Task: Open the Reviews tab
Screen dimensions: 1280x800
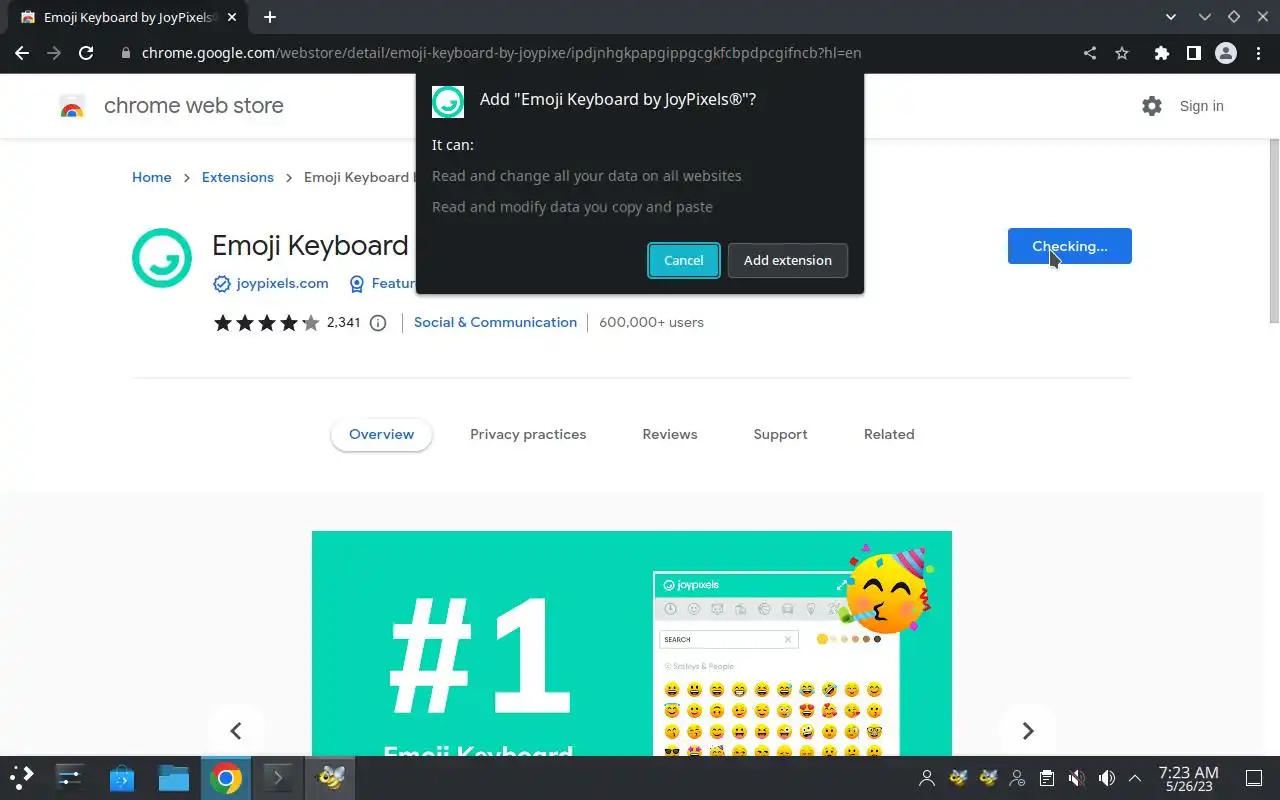Action: [670, 434]
